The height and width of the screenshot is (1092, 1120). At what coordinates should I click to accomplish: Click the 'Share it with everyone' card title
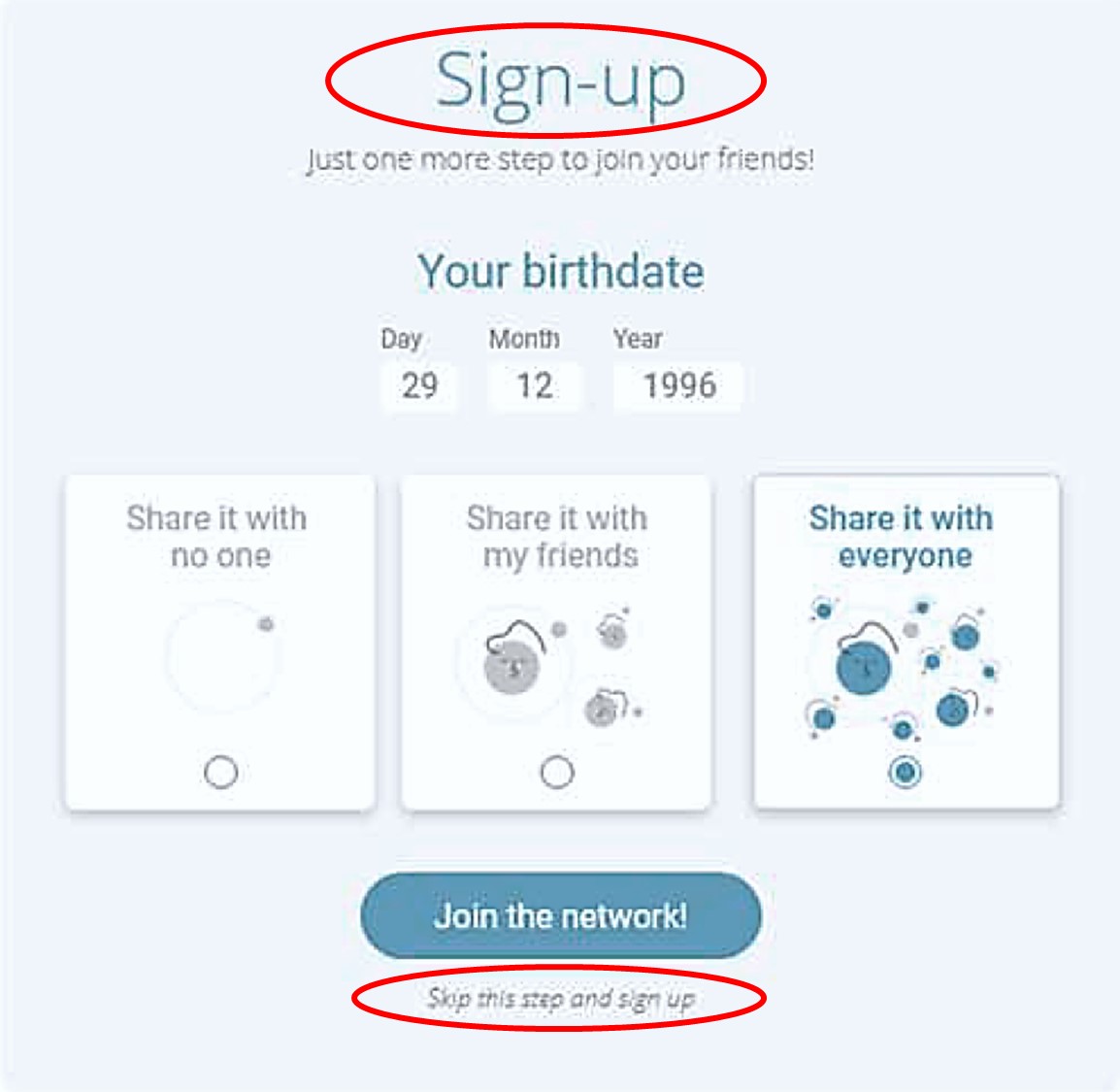pyautogui.click(x=902, y=537)
